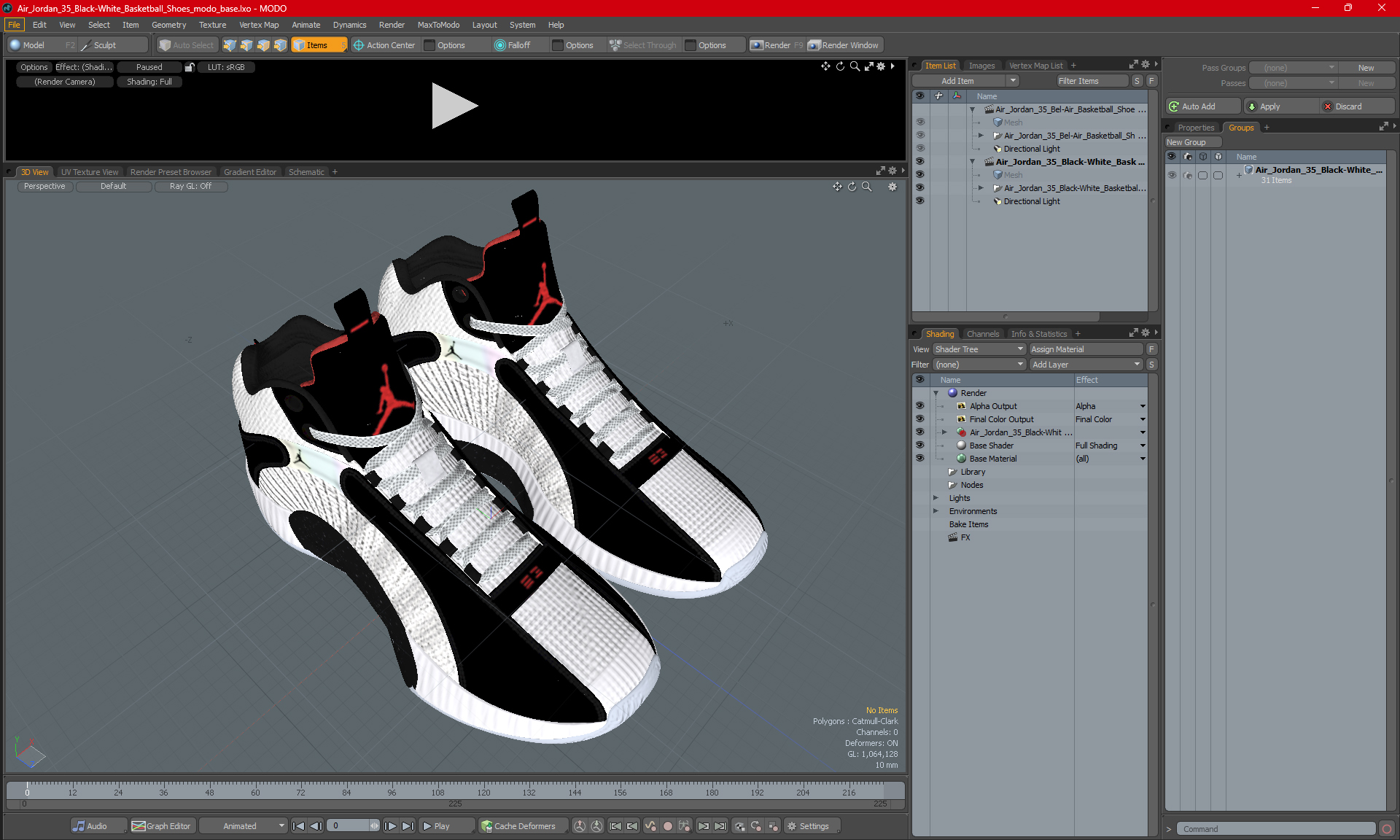
Task: Open Action Center tool
Action: tap(384, 45)
